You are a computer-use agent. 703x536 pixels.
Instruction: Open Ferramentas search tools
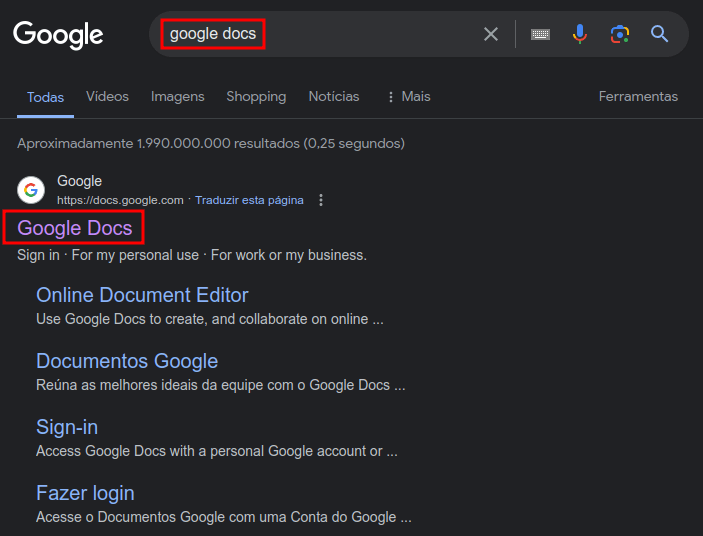638,96
